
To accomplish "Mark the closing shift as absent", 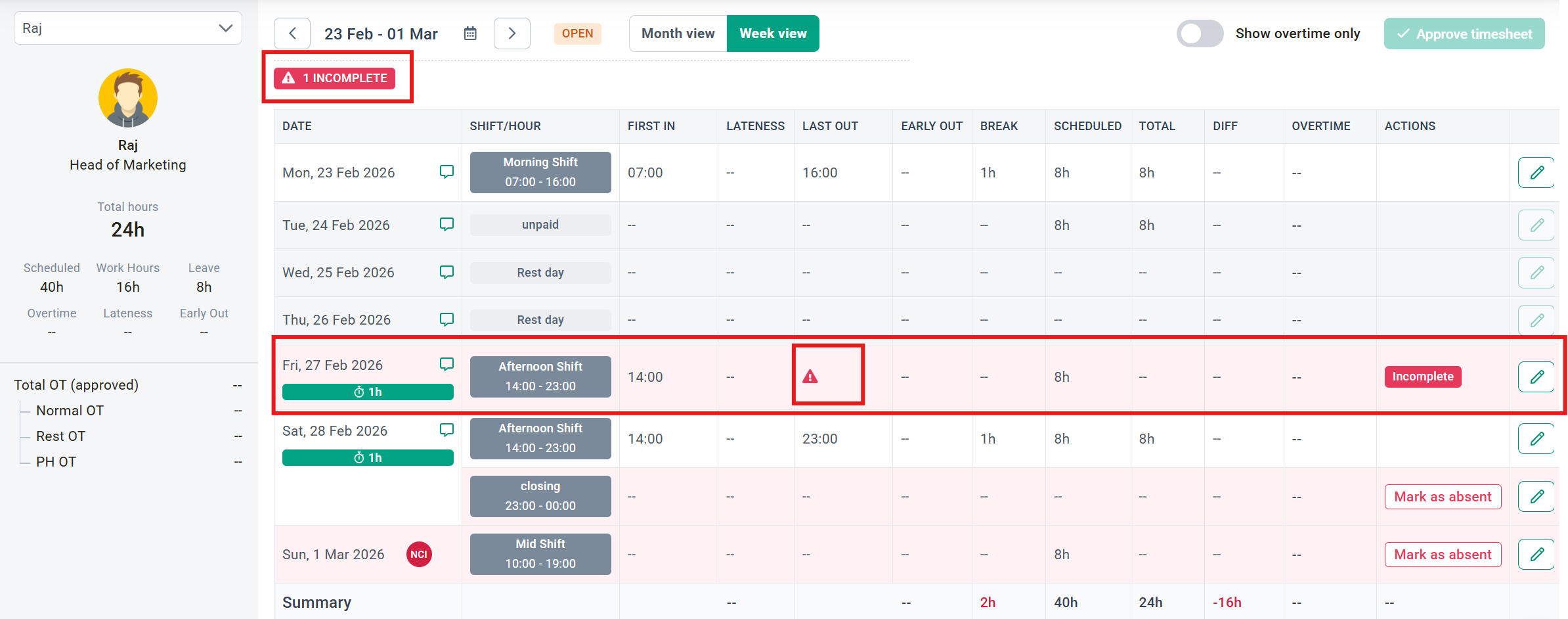I will (1443, 496).
